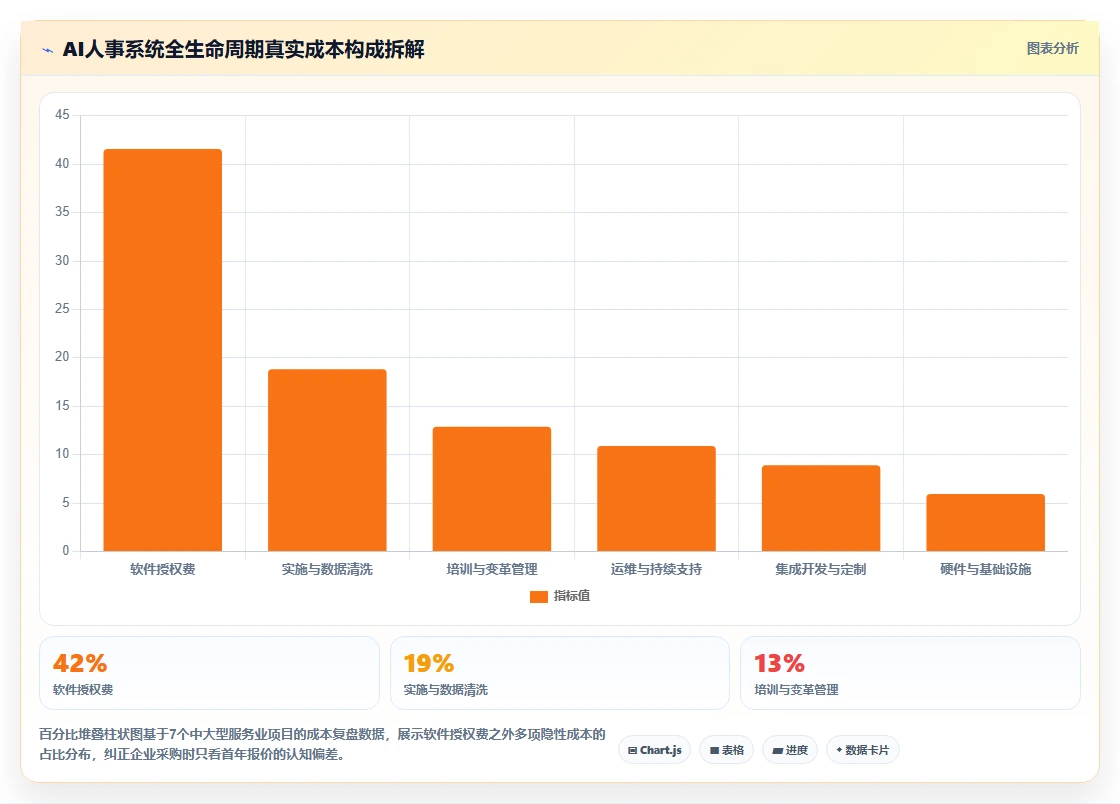1120x804 pixels.
Task: Click the lightning icon beside the title
Action: coord(48,50)
